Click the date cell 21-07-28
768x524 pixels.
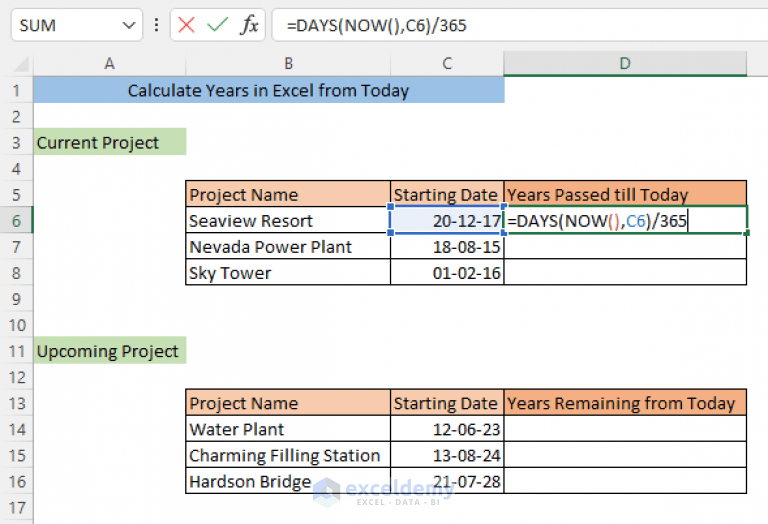point(447,481)
